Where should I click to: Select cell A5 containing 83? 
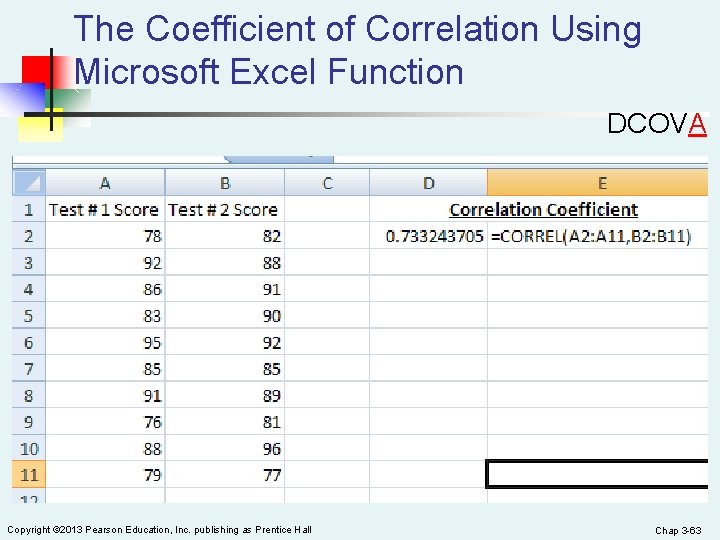pyautogui.click(x=105, y=315)
